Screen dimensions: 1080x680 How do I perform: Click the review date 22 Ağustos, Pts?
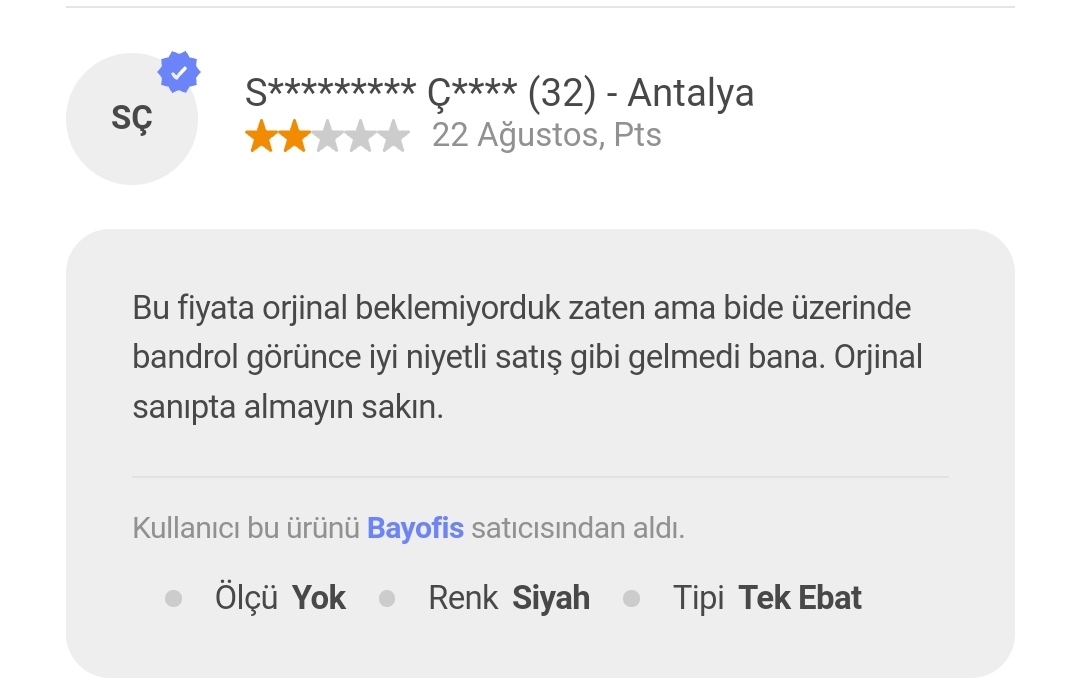[547, 135]
